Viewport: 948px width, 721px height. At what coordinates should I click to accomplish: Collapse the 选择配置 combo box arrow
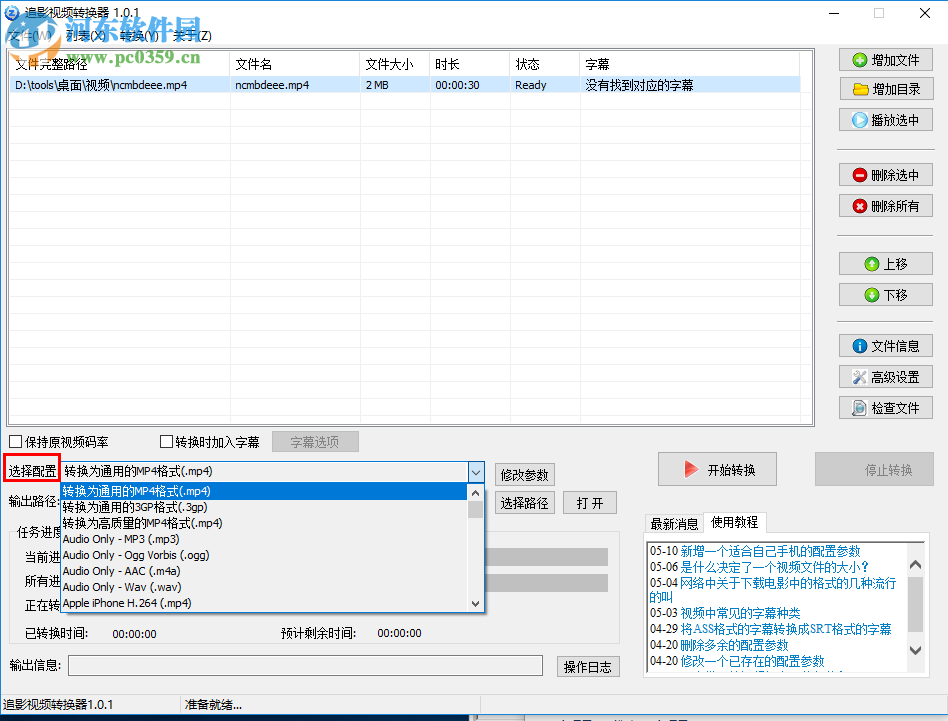(476, 471)
